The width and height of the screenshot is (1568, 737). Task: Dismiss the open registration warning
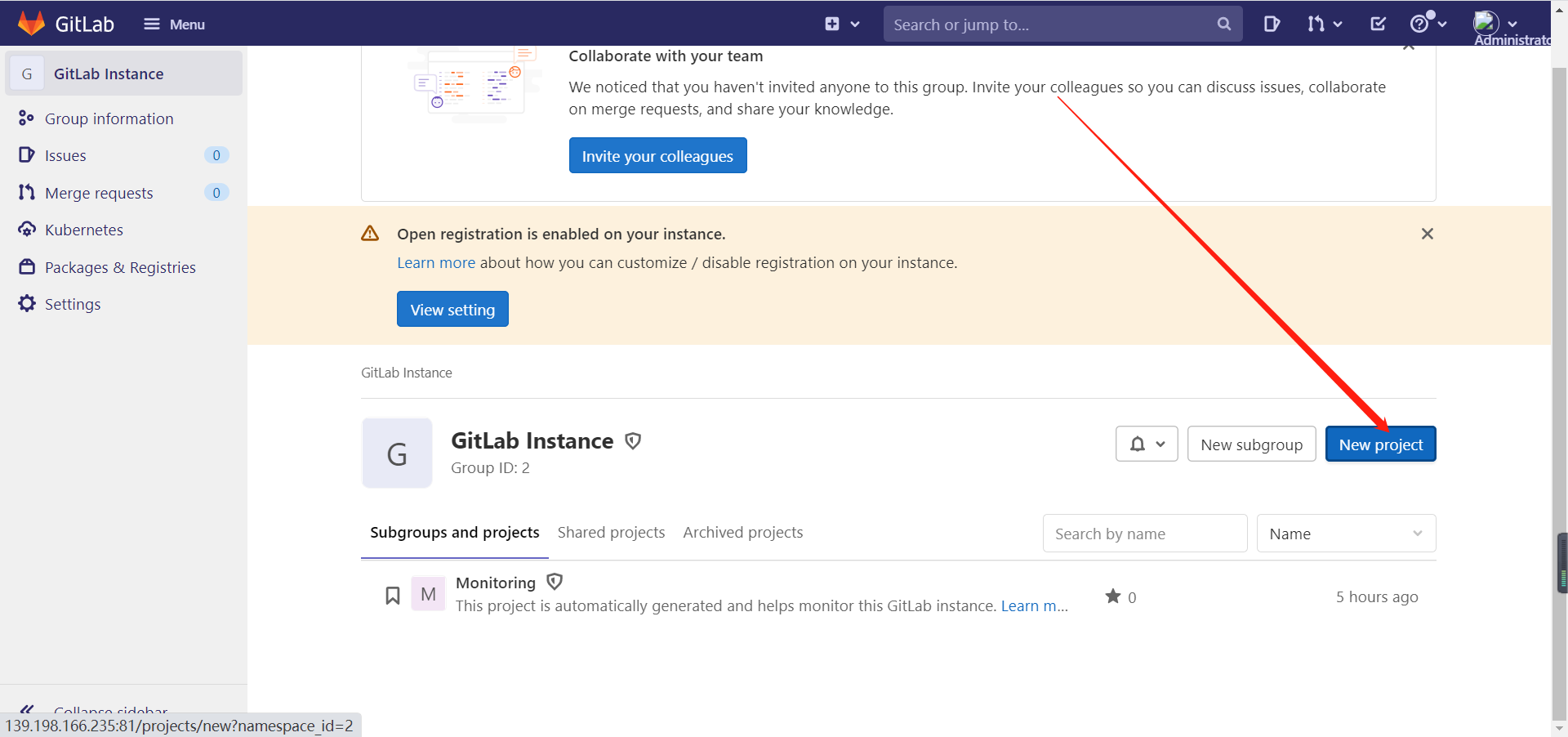pyautogui.click(x=1427, y=234)
